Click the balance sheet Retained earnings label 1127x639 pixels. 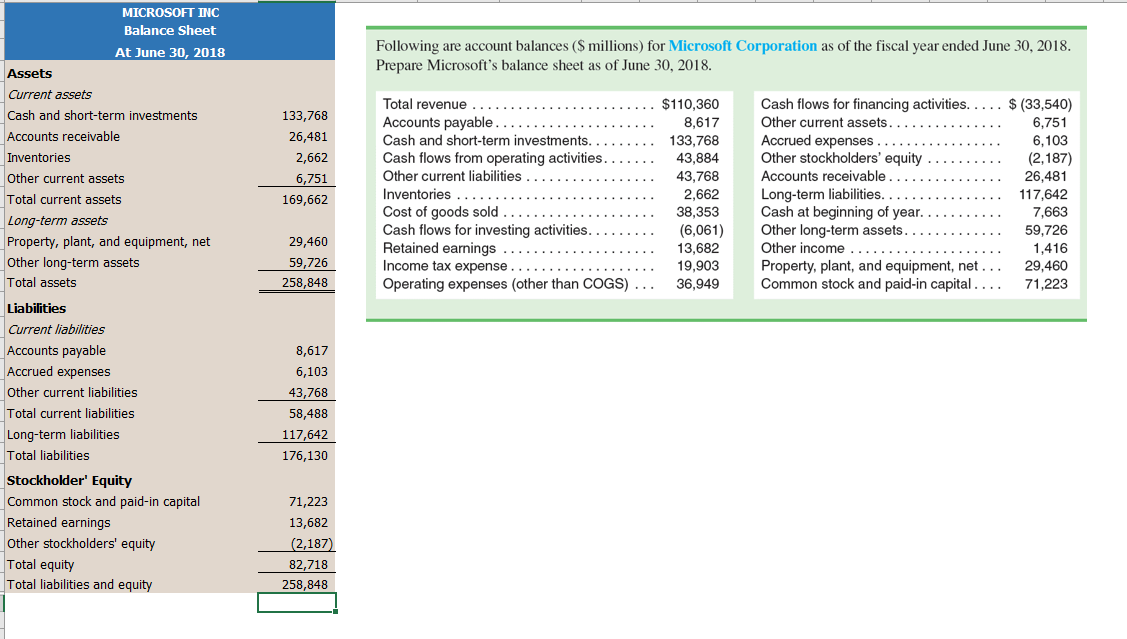pos(59,523)
